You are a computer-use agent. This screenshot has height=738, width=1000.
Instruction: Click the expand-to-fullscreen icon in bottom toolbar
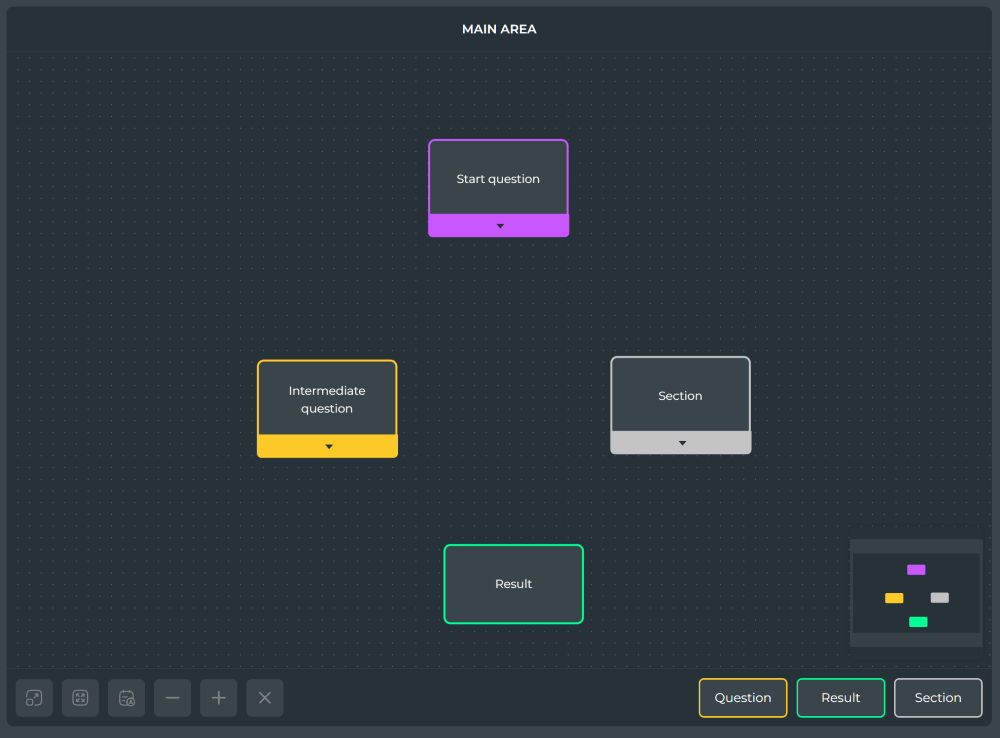click(34, 698)
